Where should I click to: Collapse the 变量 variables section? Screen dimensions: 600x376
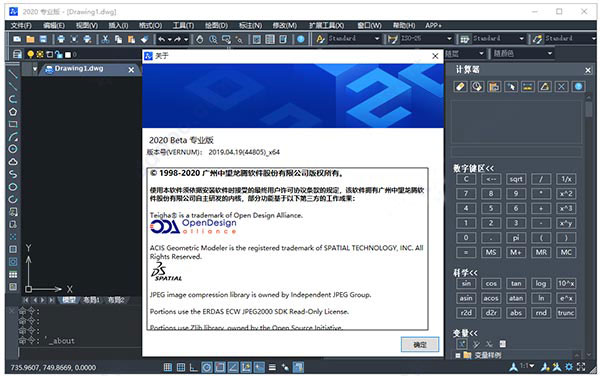465,333
